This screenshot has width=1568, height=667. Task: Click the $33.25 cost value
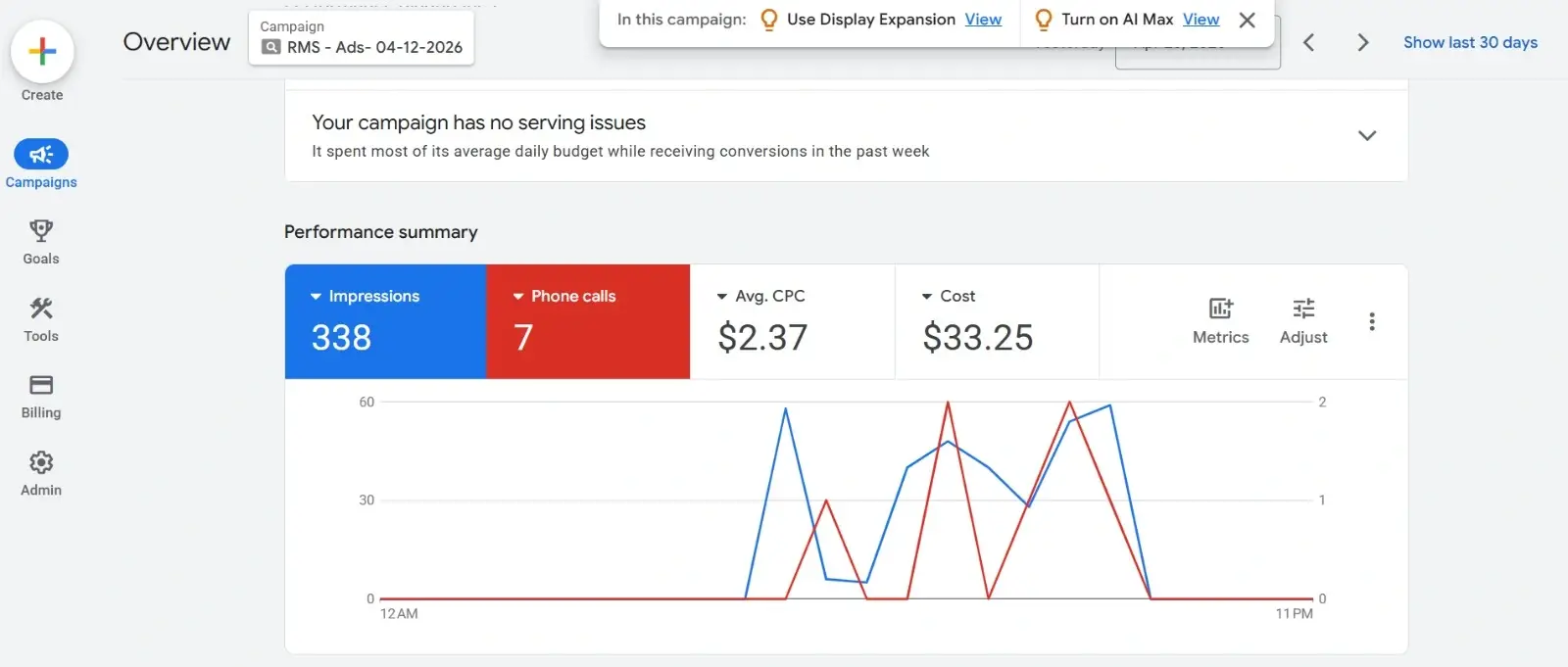pos(978,338)
